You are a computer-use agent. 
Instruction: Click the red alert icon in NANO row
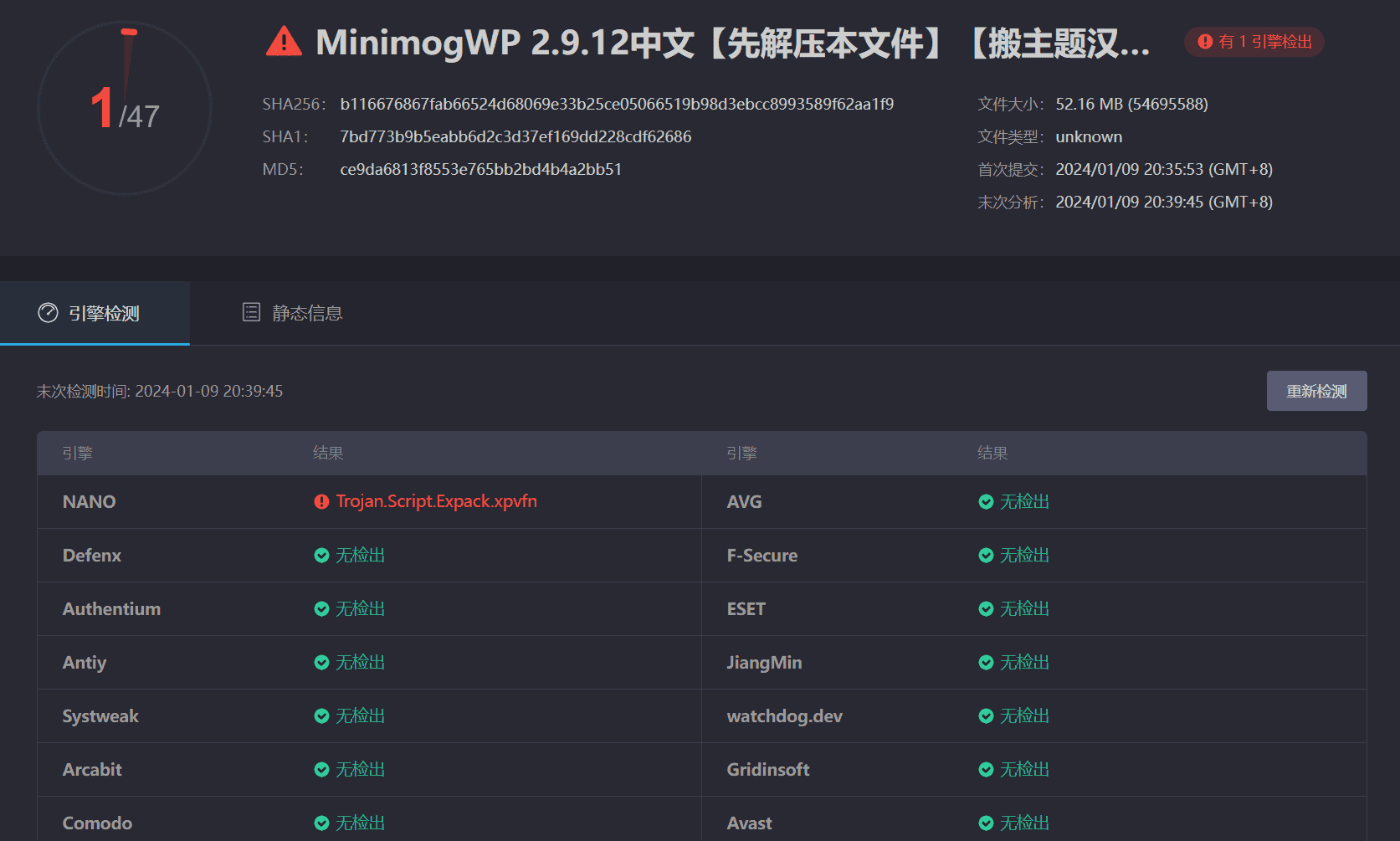(321, 501)
